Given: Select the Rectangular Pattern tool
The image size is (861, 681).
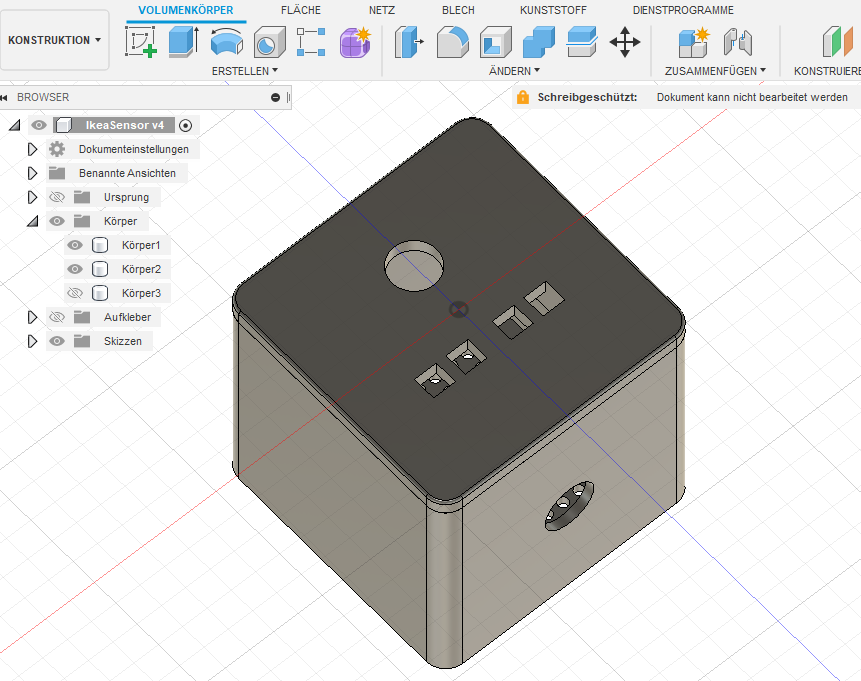Looking at the screenshot, I should [311, 42].
